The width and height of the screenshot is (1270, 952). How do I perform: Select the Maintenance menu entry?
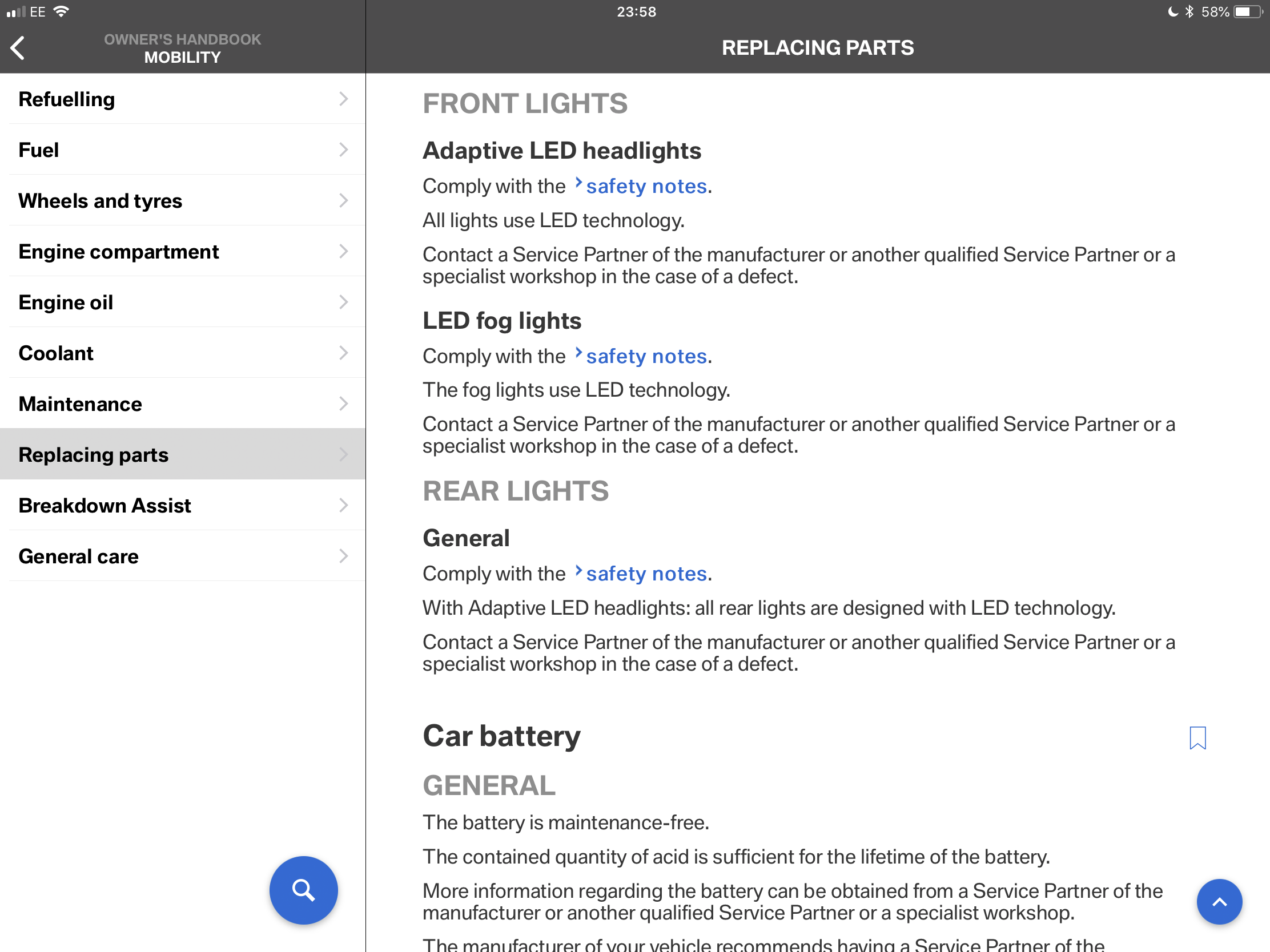81,404
